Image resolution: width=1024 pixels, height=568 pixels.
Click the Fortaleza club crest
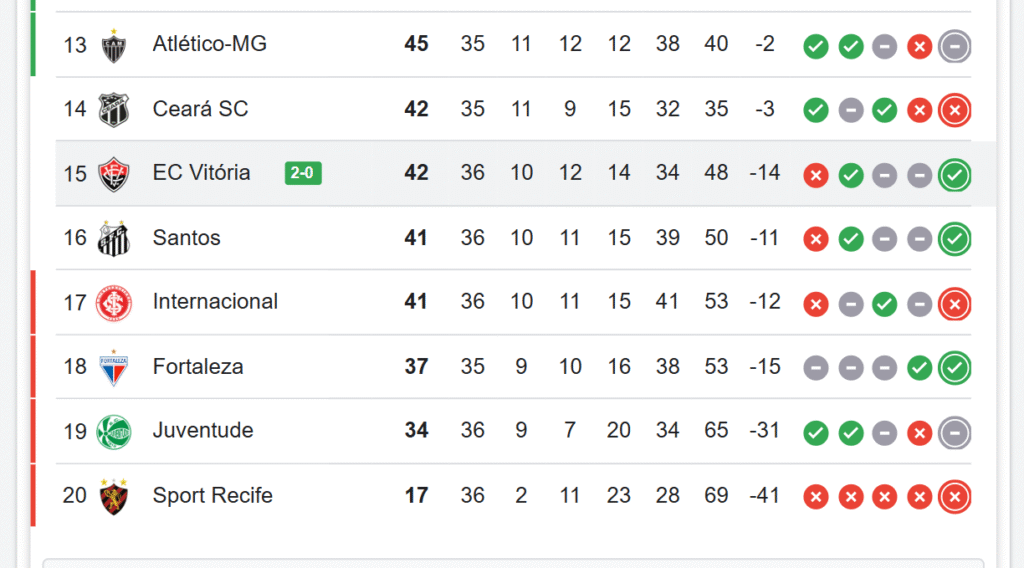[114, 367]
